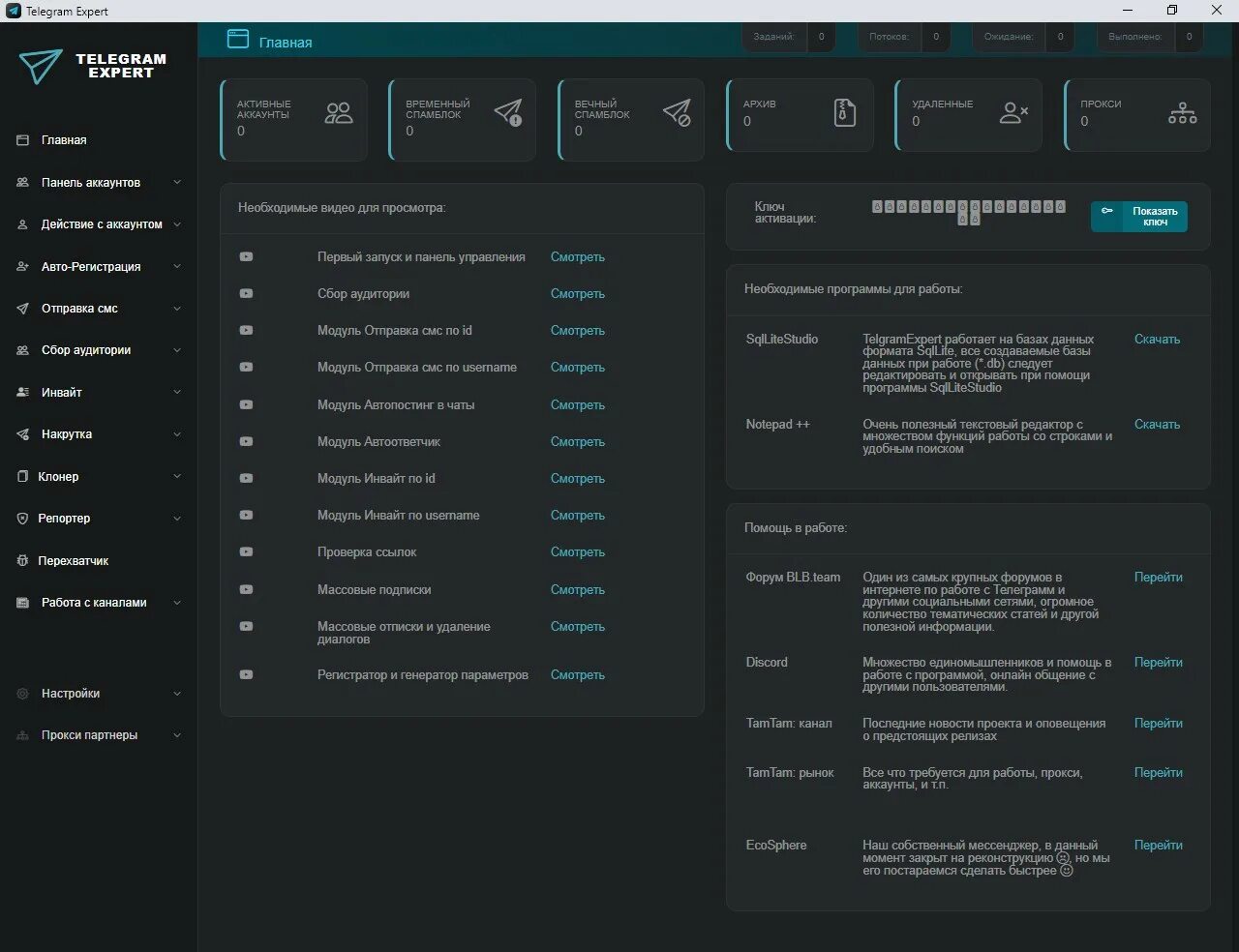Click Перейти for EcoSphere
Screen dimensions: 1239x952
(x=1159, y=846)
